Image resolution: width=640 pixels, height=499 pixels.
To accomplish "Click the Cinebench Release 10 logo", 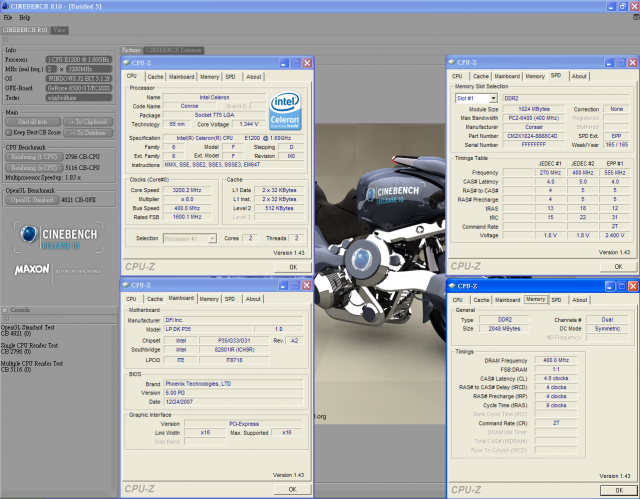I will point(58,237).
